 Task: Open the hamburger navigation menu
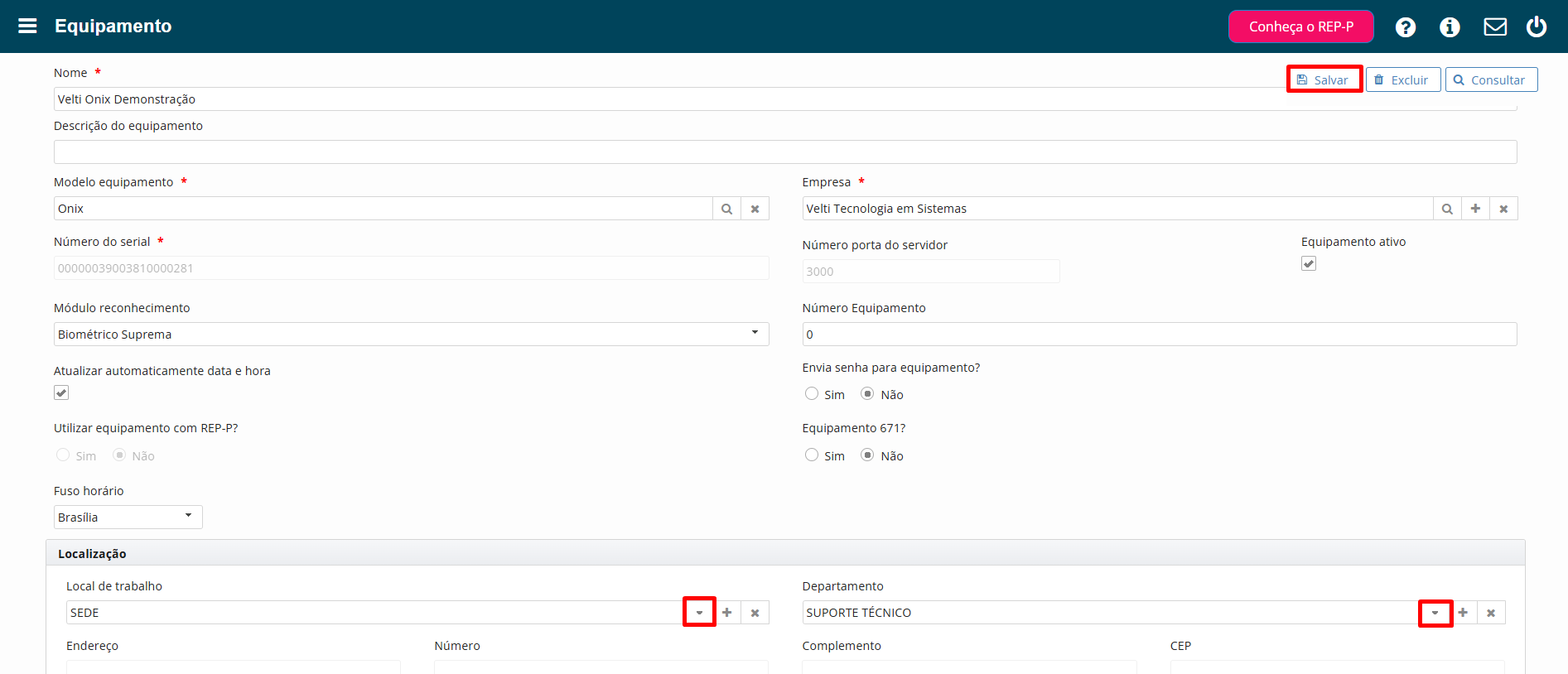pos(27,26)
